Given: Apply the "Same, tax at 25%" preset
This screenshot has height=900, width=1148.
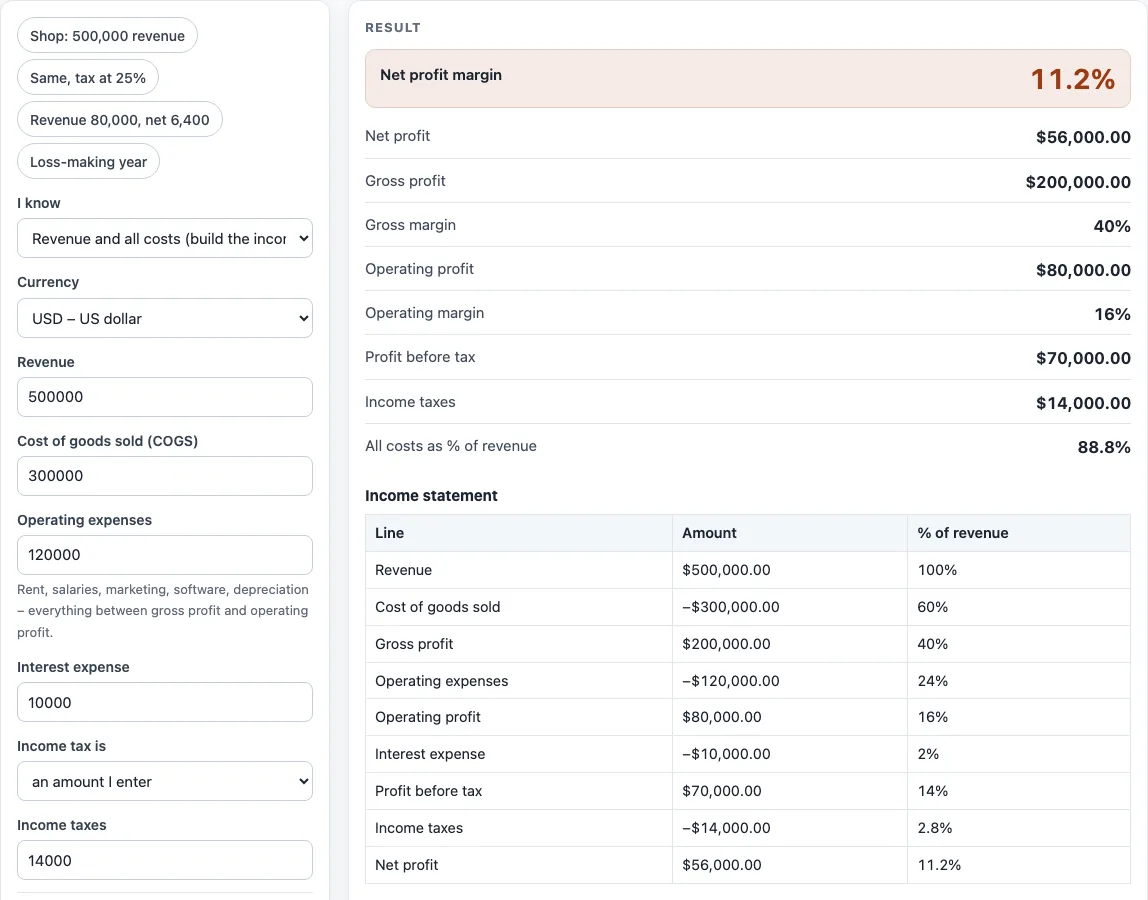Looking at the screenshot, I should click(88, 78).
